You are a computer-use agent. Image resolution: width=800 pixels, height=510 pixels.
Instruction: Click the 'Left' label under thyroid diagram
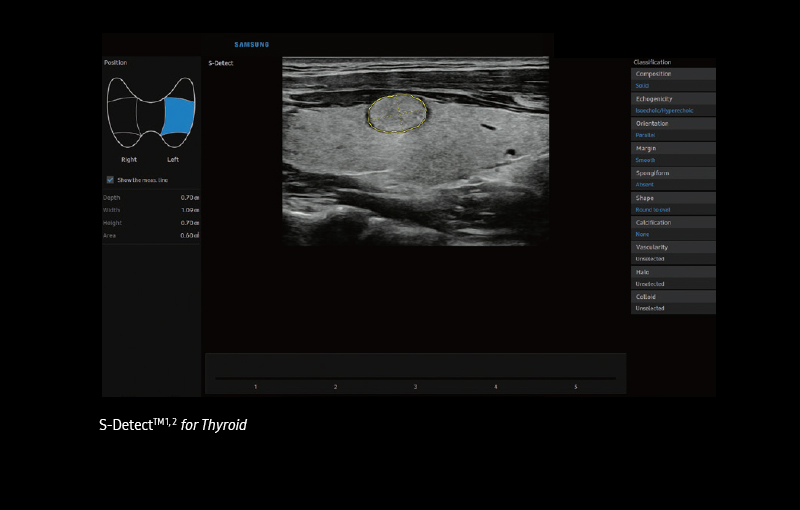point(173,160)
